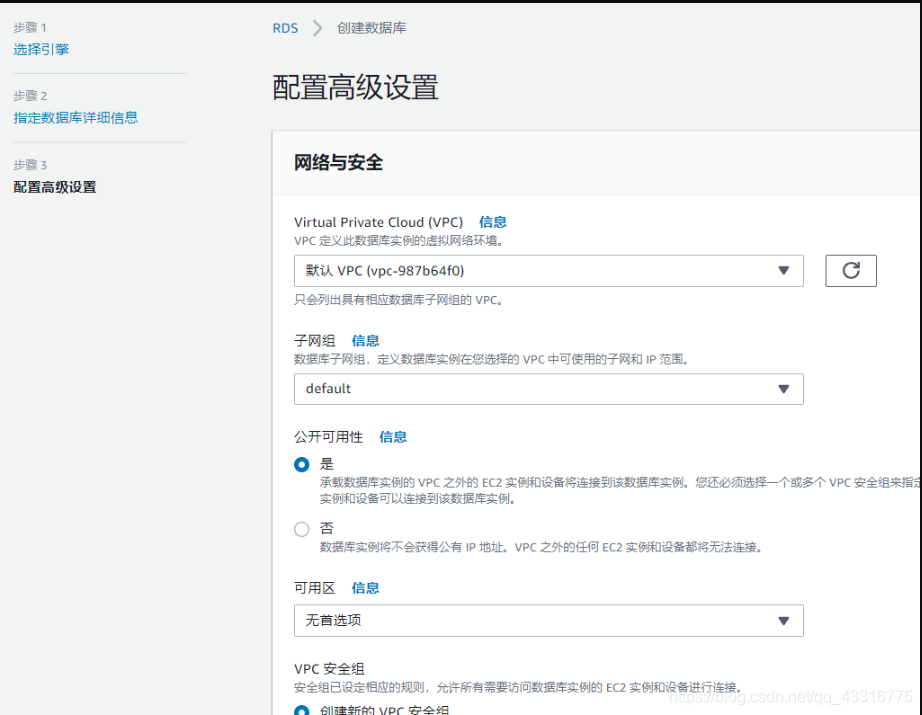Open 信息 link next to 公开可用性
922x715 pixels.
(x=393, y=437)
